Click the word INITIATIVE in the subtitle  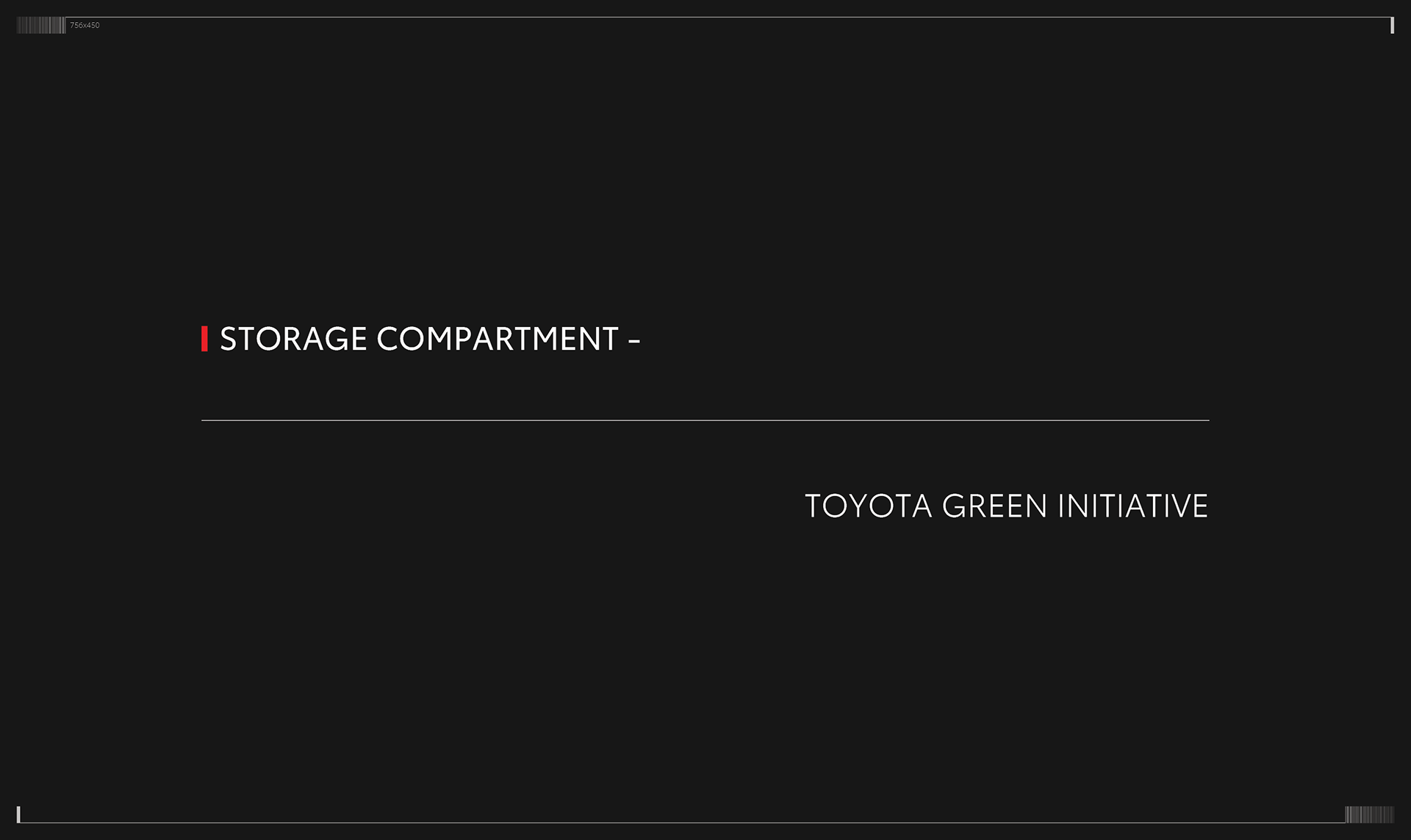point(1132,506)
